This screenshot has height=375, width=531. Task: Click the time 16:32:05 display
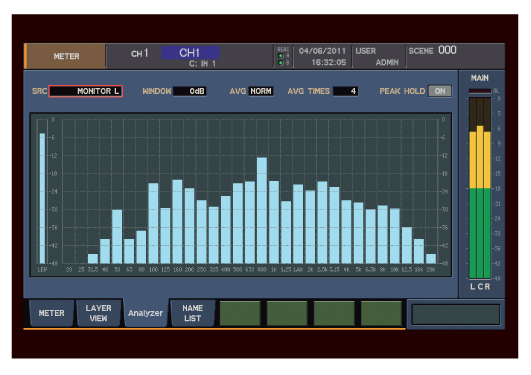pos(328,62)
